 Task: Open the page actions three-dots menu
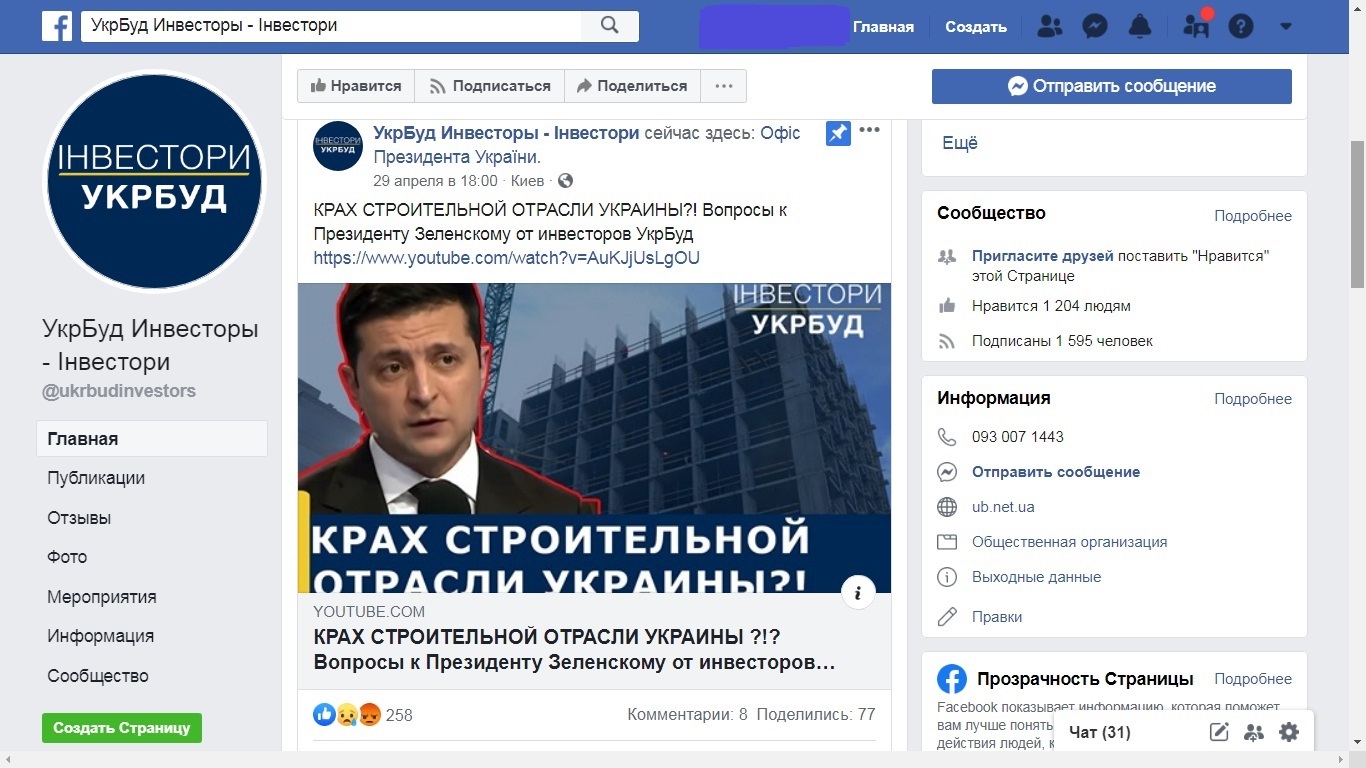724,86
